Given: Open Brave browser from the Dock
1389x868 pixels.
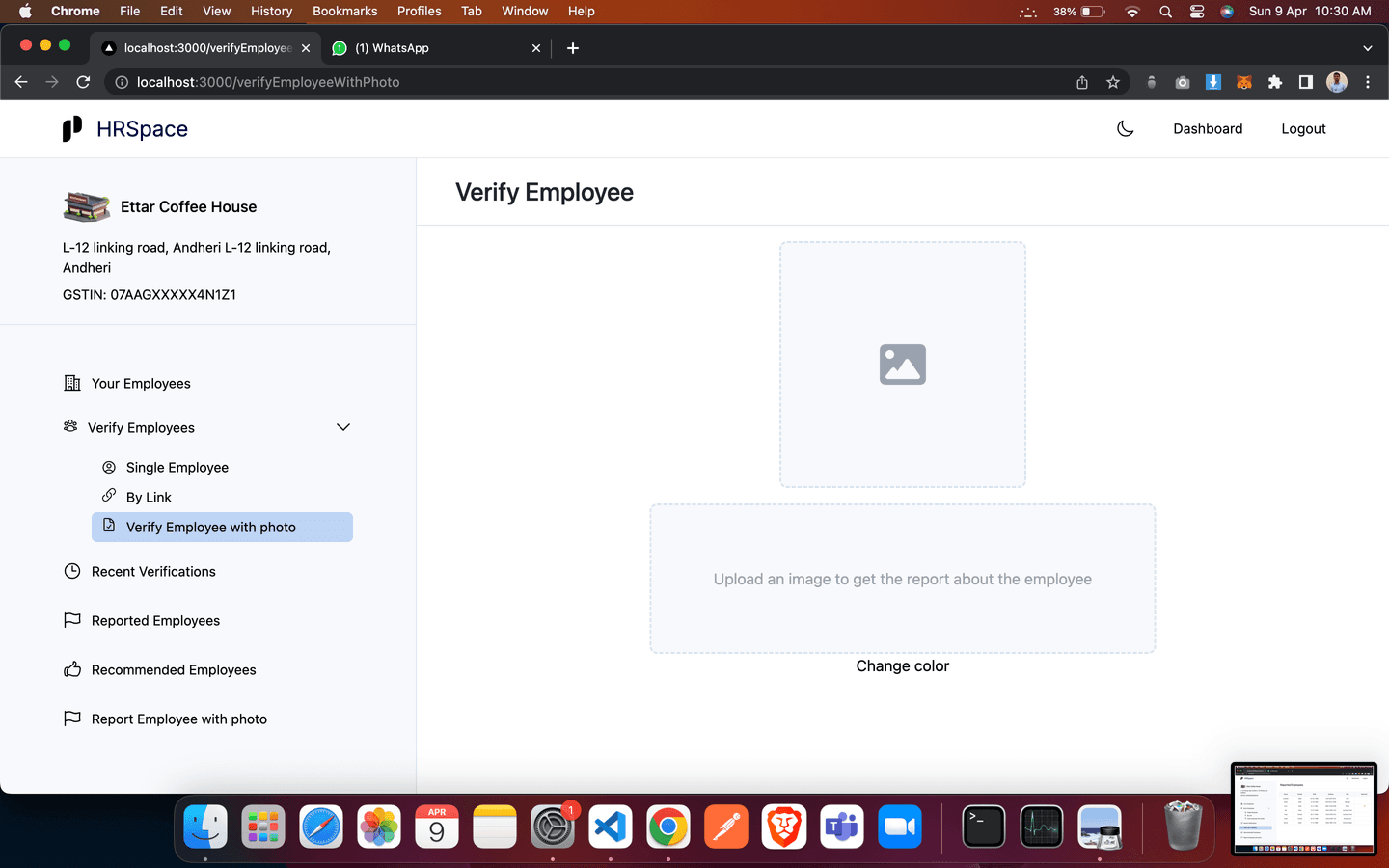Looking at the screenshot, I should [x=784, y=827].
